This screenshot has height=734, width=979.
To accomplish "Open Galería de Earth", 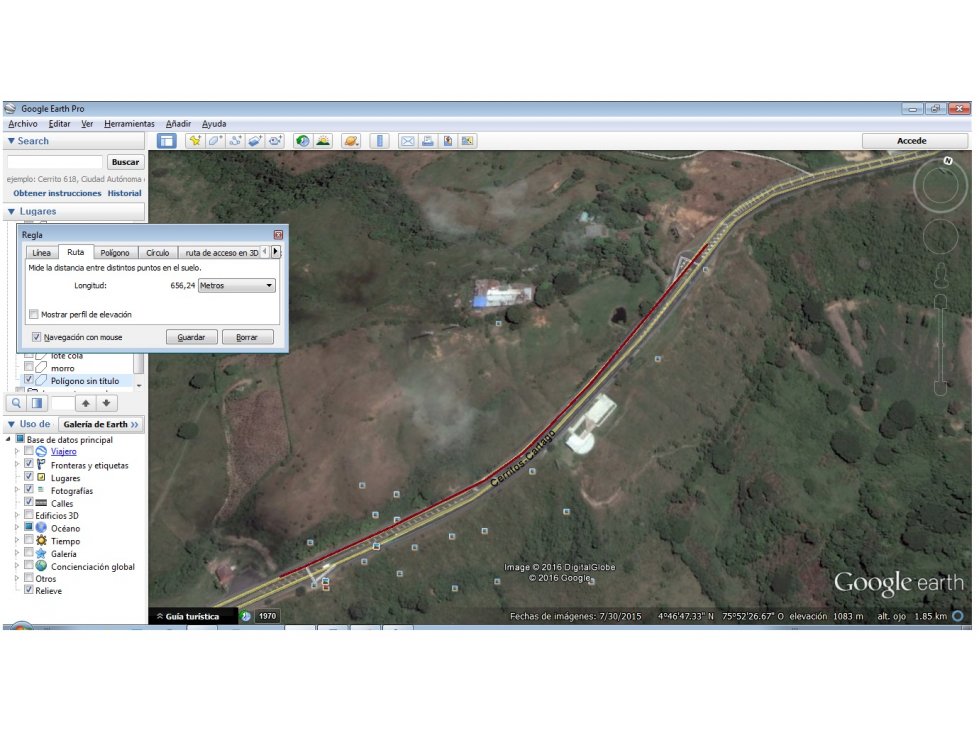I will [x=101, y=424].
